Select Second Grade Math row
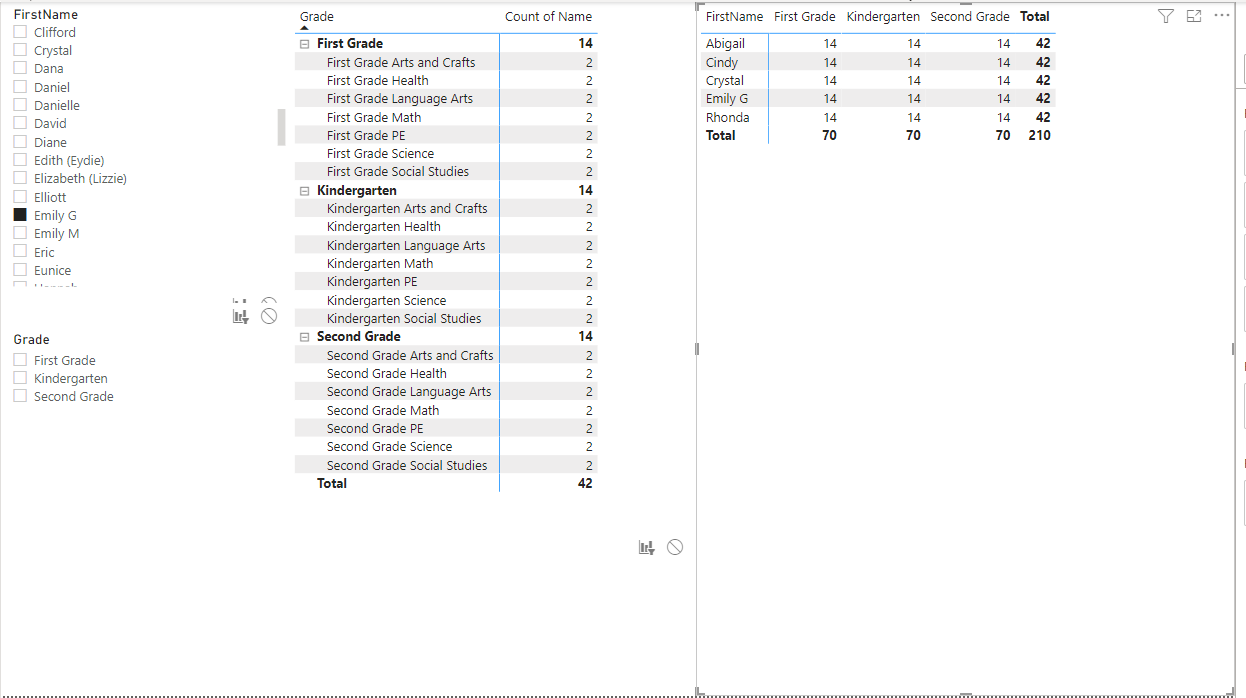 (446, 410)
